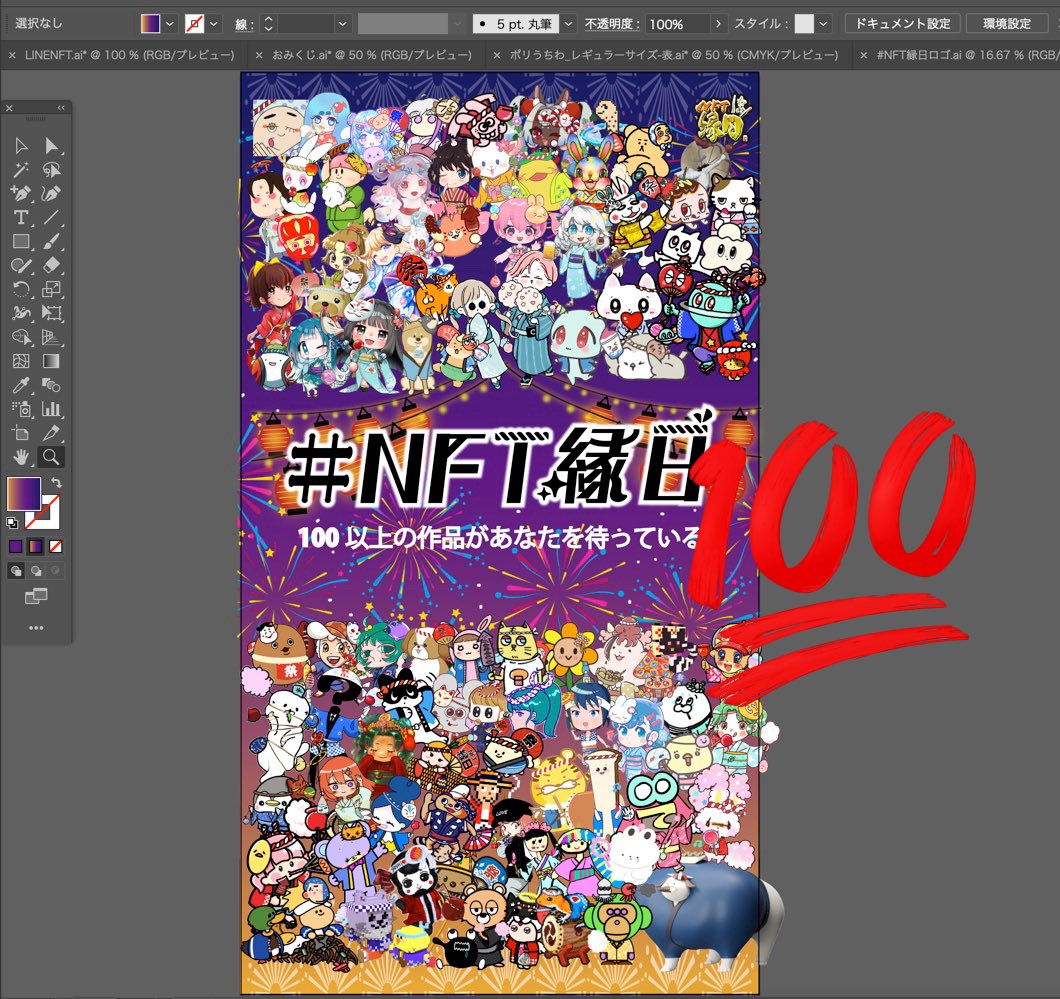Select the Symbol Sprayer tool
This screenshot has width=1060, height=999.
[x=21, y=409]
